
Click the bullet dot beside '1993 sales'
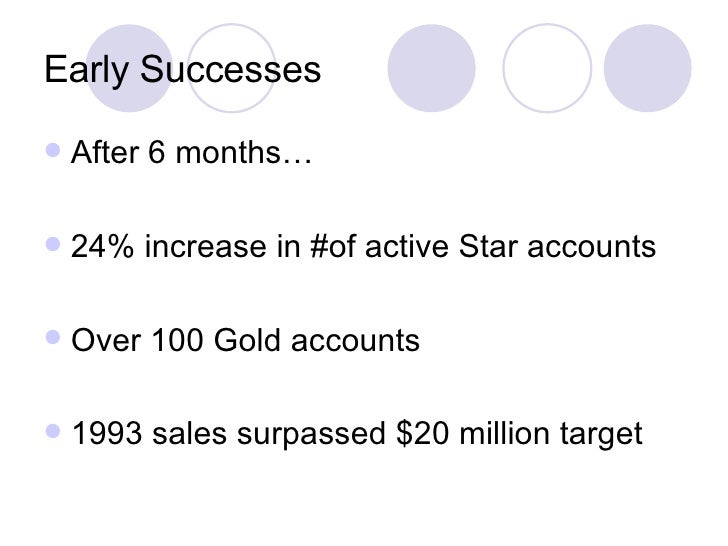pyautogui.click(x=53, y=431)
